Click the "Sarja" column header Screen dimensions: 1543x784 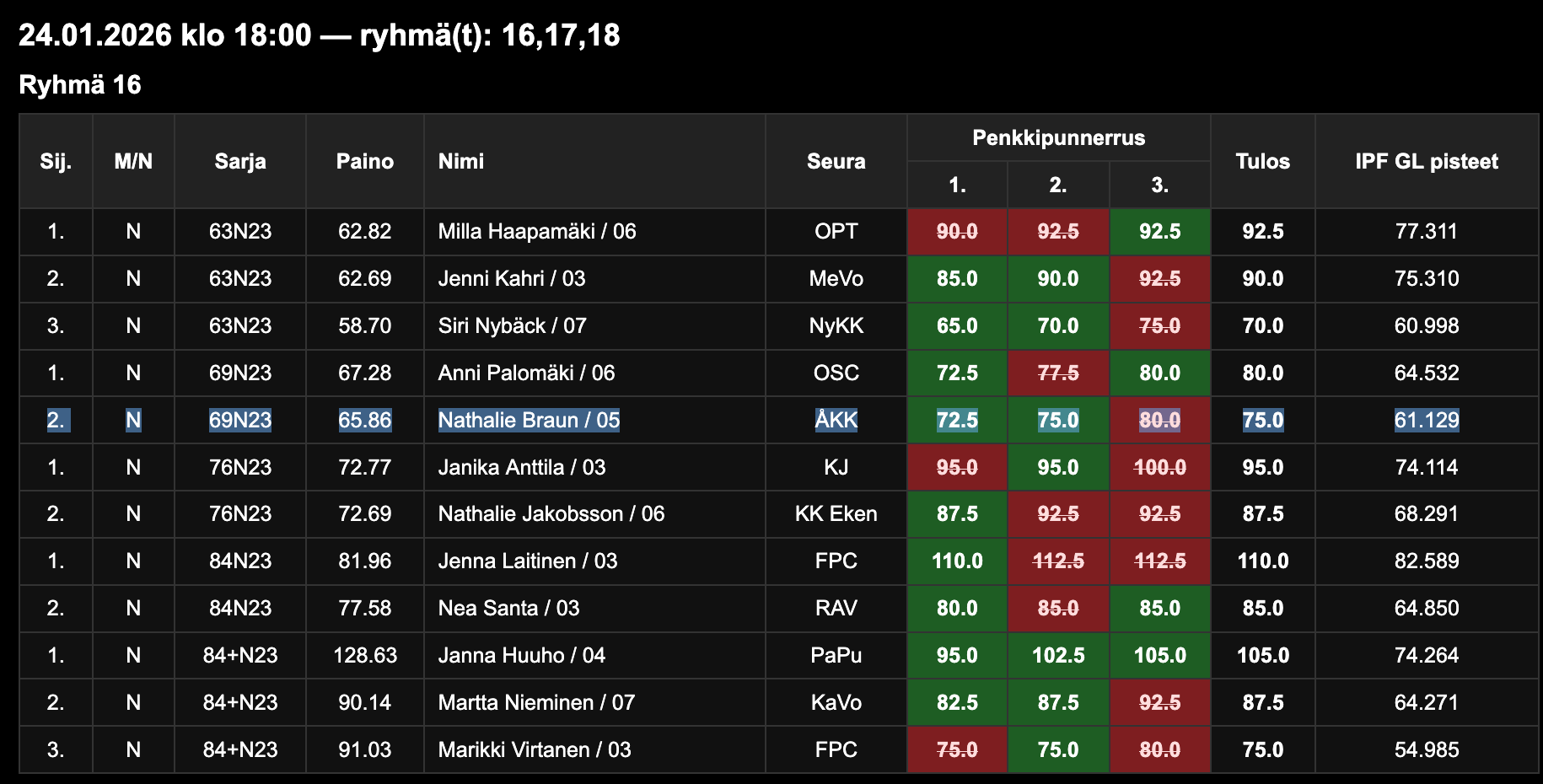(240, 161)
